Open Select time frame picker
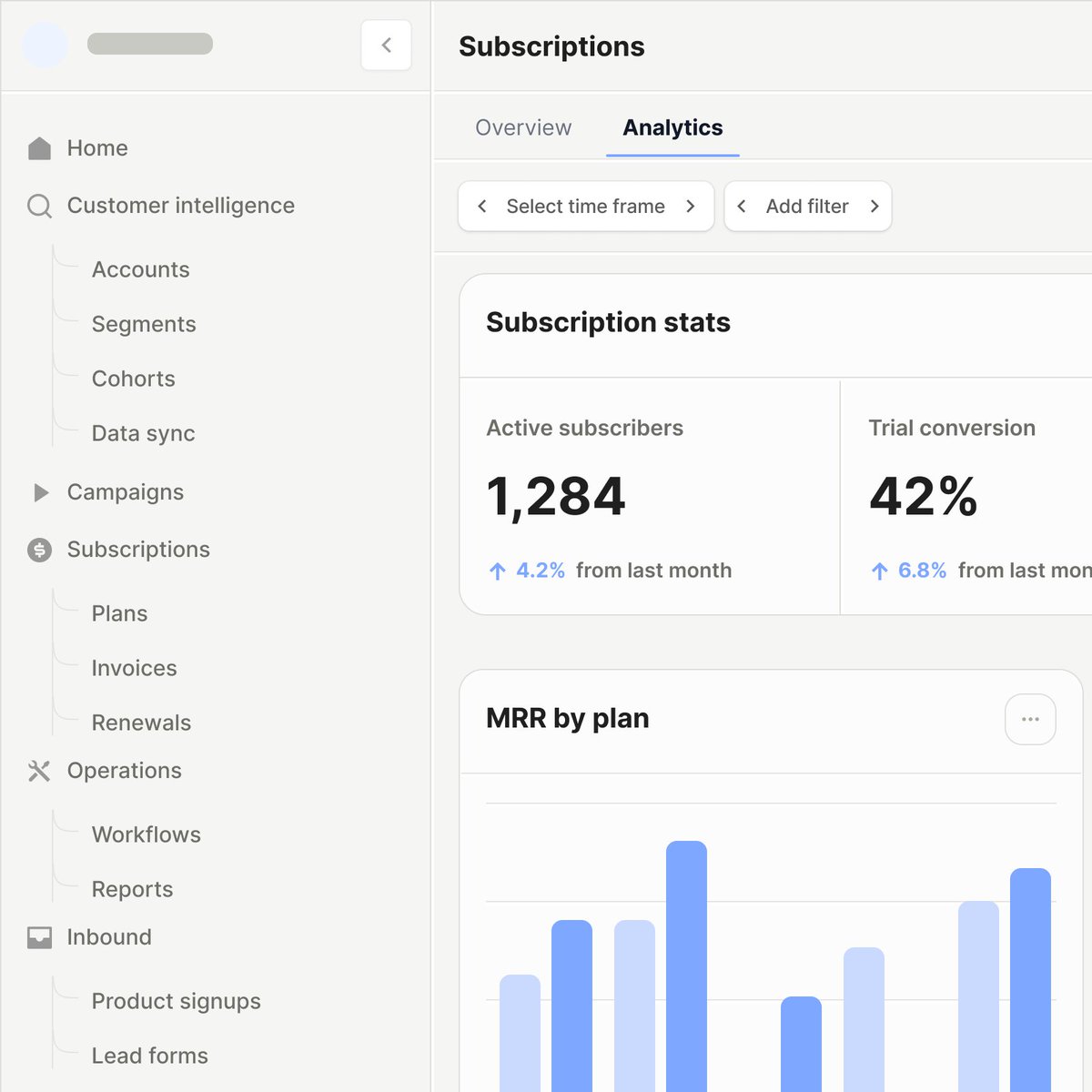This screenshot has width=1092, height=1092. pyautogui.click(x=586, y=207)
